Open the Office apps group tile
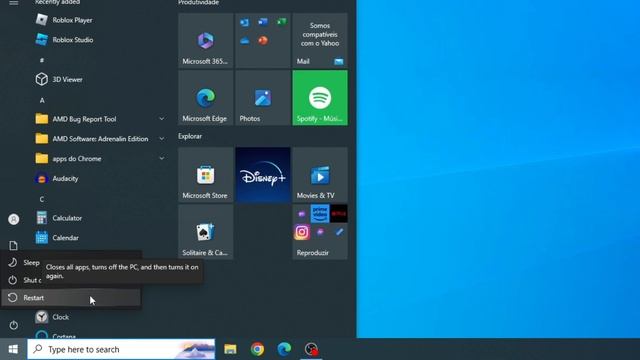 pos(263,40)
